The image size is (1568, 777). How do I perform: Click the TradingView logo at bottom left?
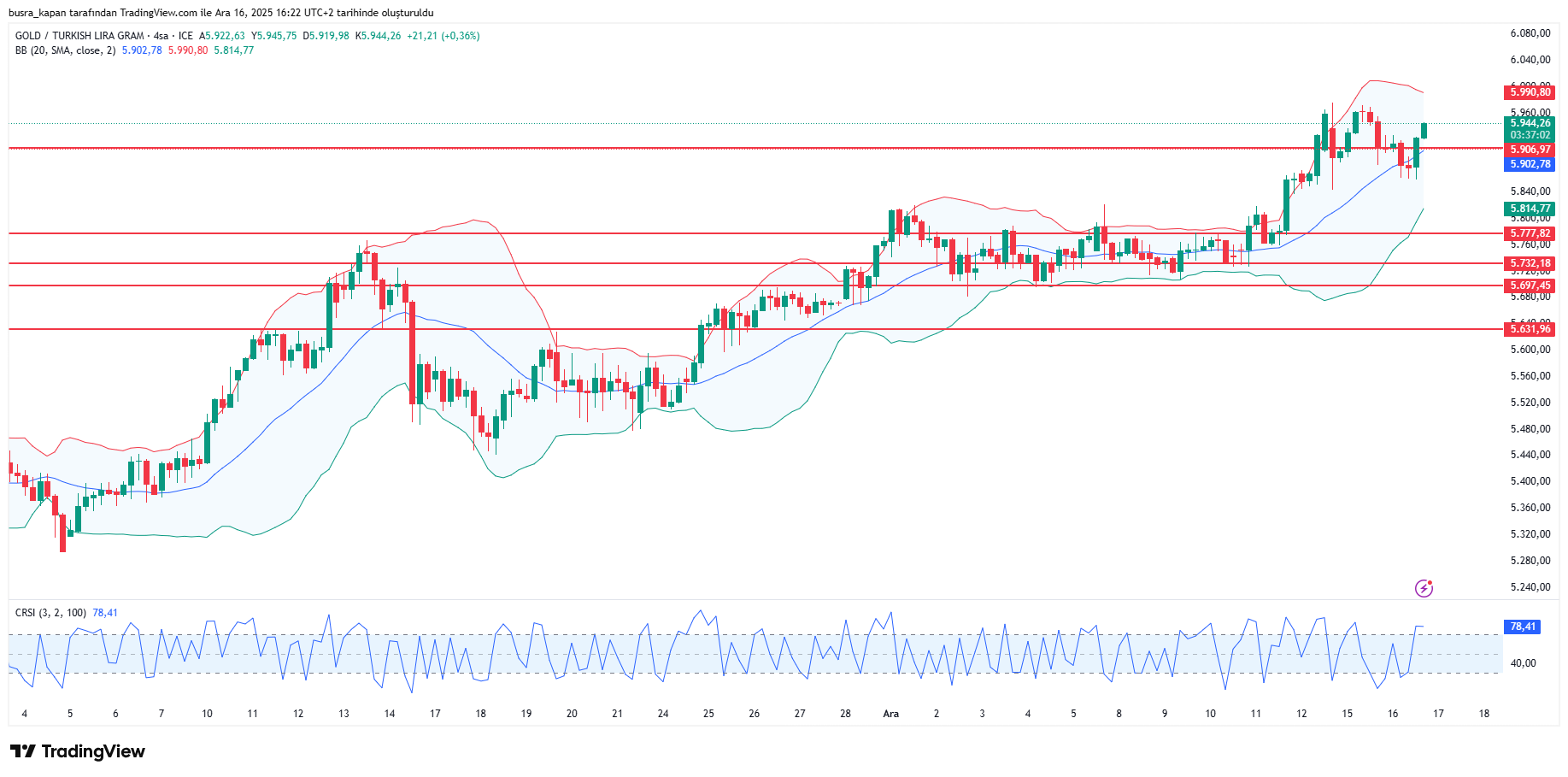point(78,751)
